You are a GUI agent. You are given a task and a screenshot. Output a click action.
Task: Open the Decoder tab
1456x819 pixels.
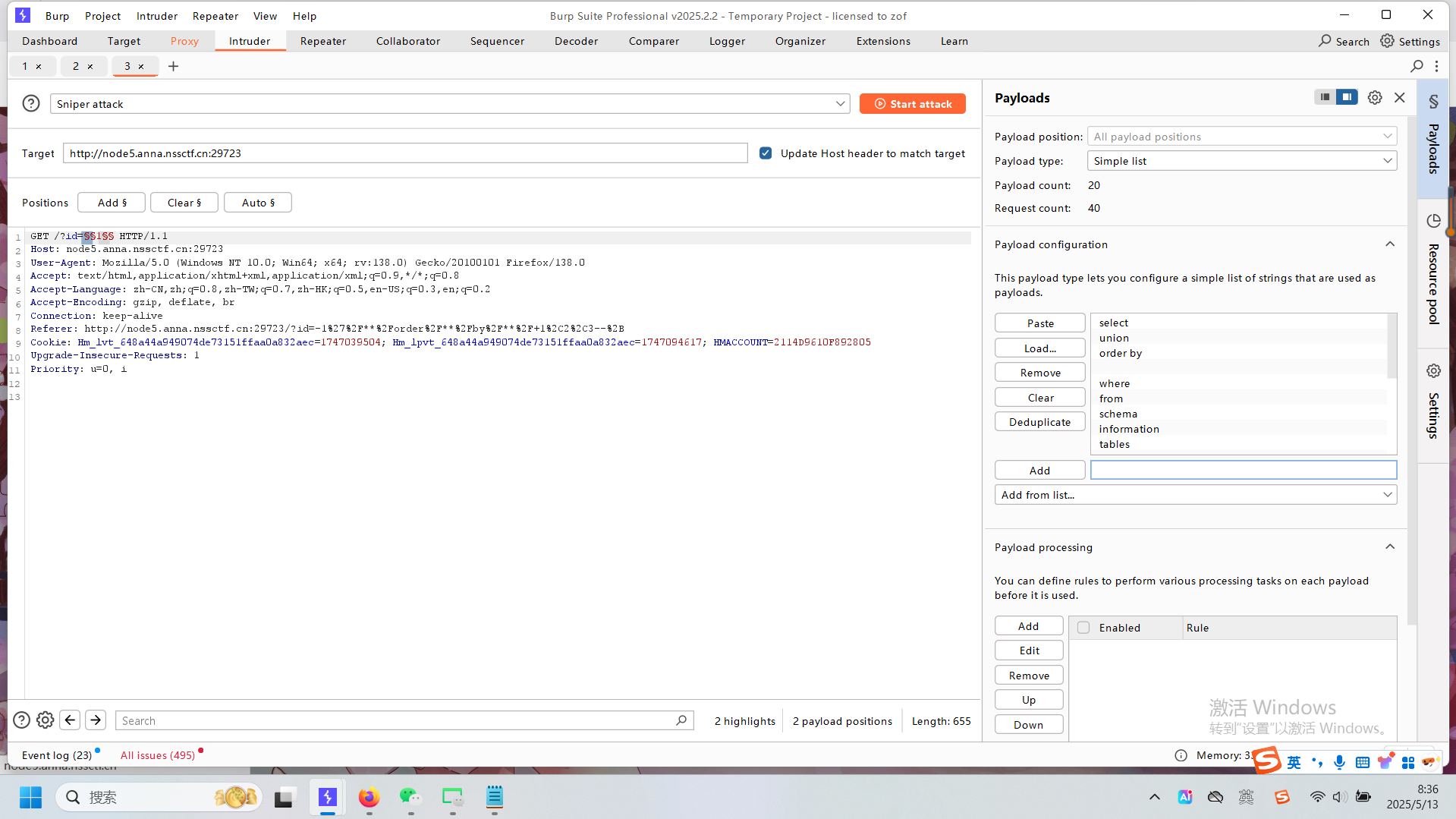tap(576, 41)
